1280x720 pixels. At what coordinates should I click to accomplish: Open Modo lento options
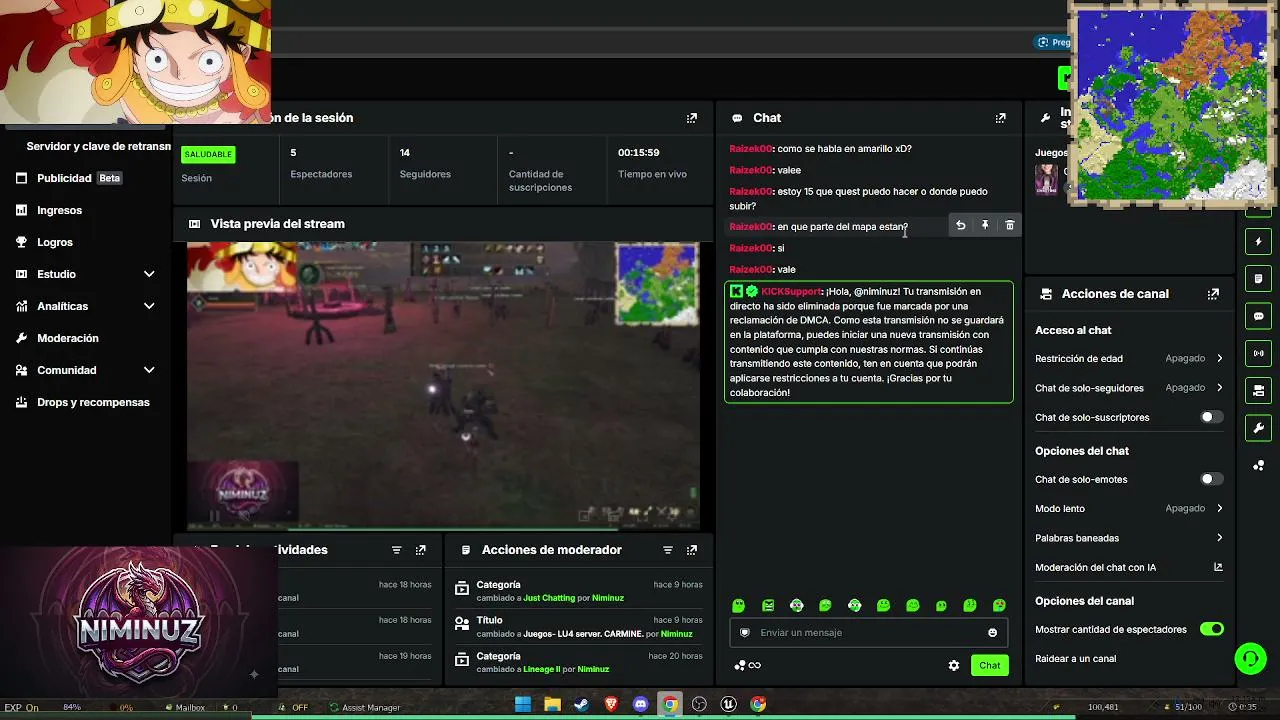point(1129,508)
